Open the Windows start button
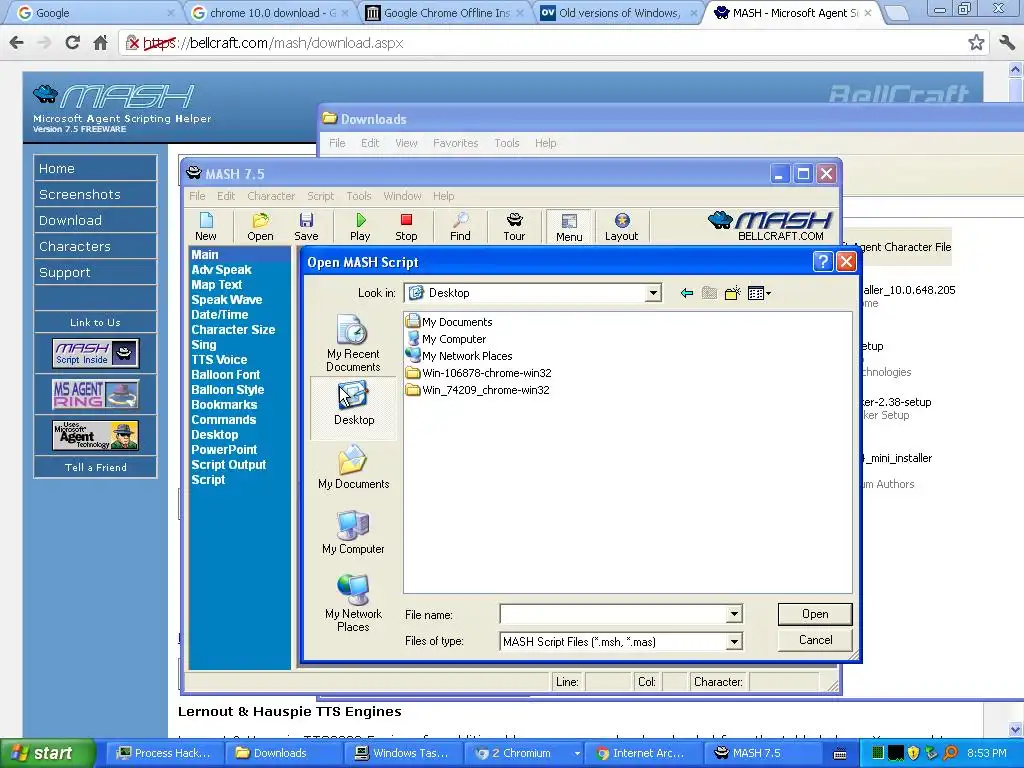Image resolution: width=1024 pixels, height=768 pixels. pos(46,753)
